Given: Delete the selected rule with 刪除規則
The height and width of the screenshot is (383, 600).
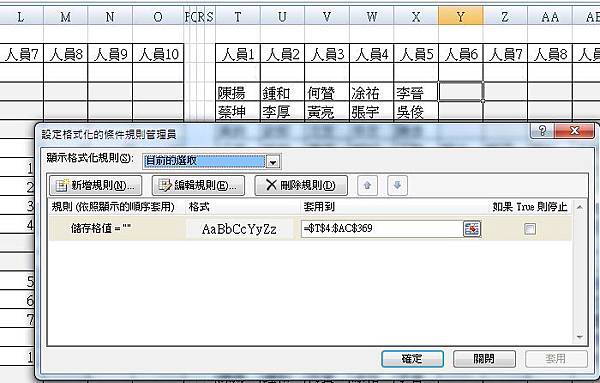Looking at the screenshot, I should tap(301, 186).
